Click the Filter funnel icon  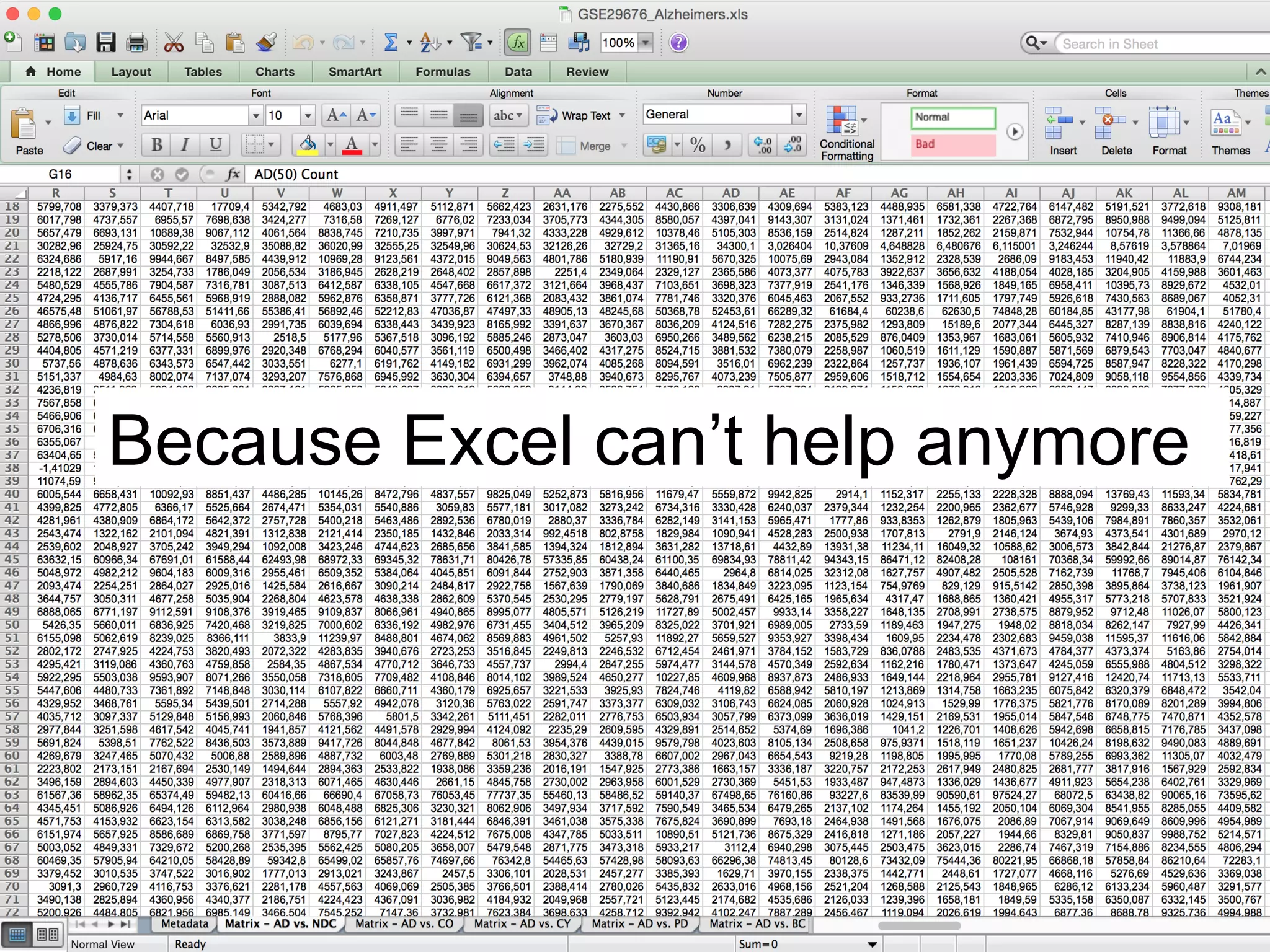471,42
